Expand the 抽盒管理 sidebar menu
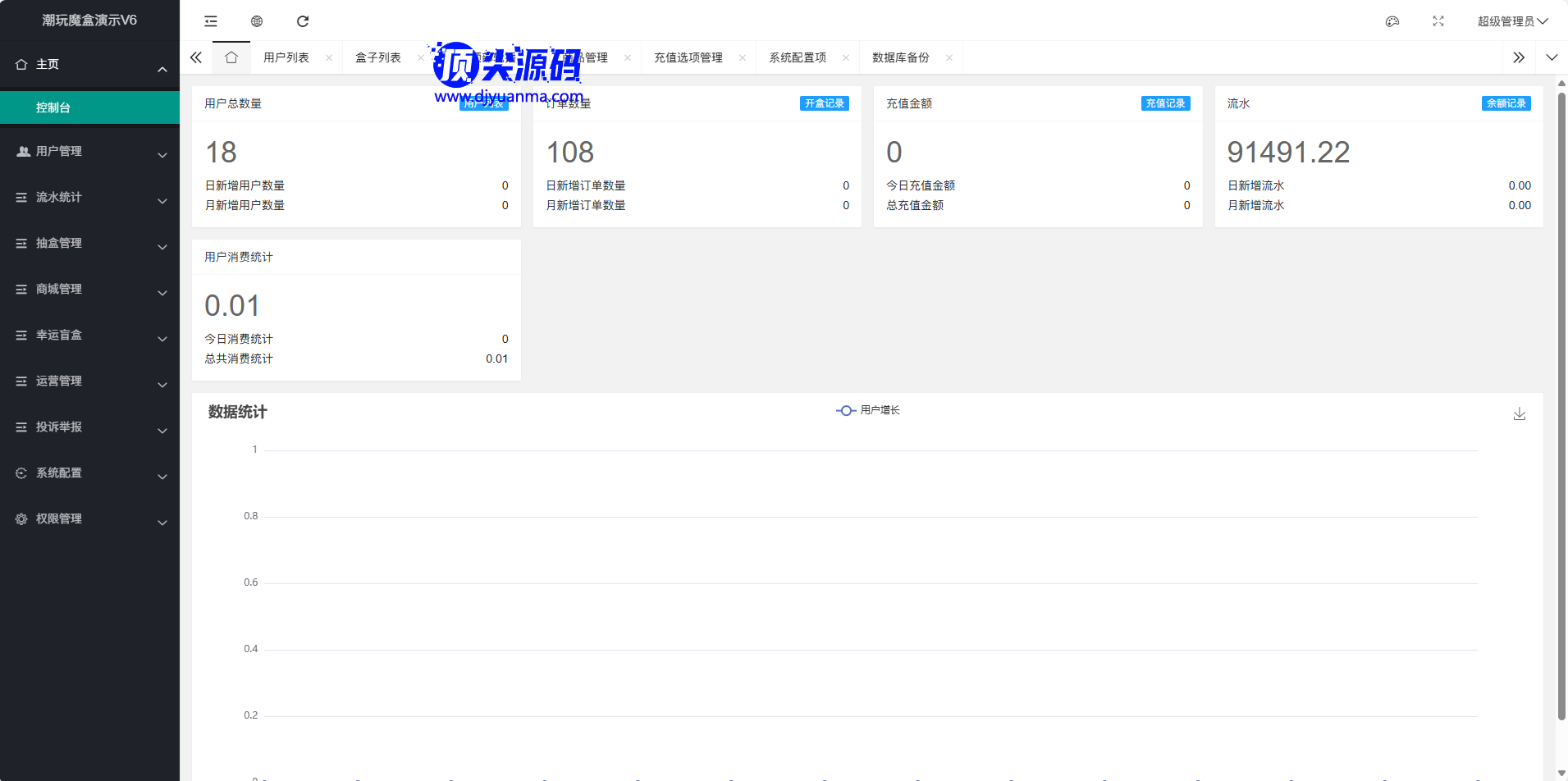This screenshot has width=1568, height=781. [90, 244]
